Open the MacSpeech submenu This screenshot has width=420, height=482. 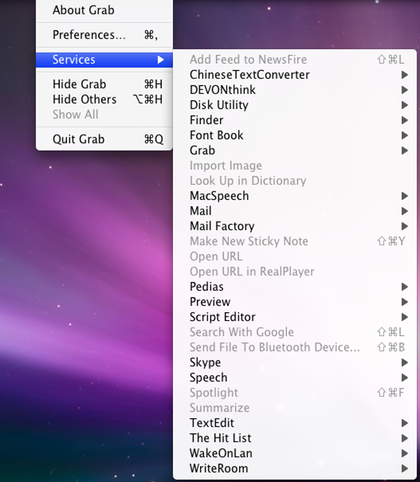click(x=295, y=196)
